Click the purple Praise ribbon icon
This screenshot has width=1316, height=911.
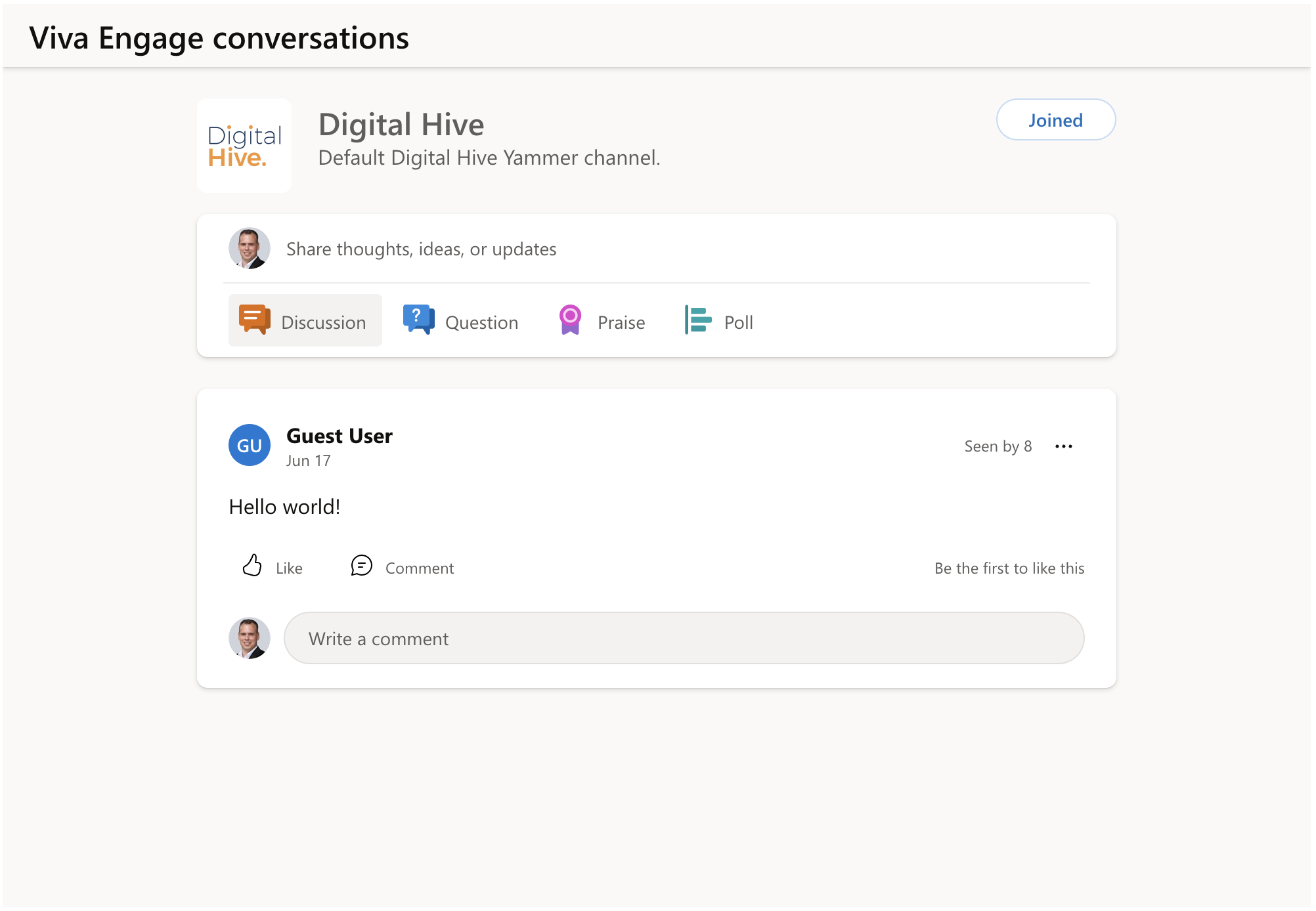570,320
